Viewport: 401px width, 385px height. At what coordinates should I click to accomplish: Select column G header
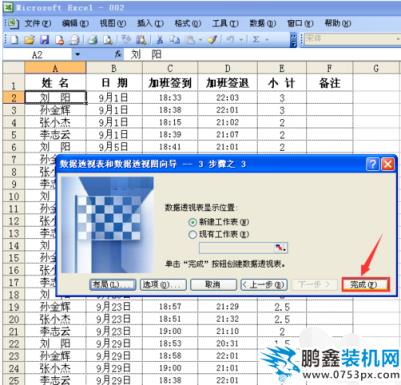pyautogui.click(x=376, y=68)
